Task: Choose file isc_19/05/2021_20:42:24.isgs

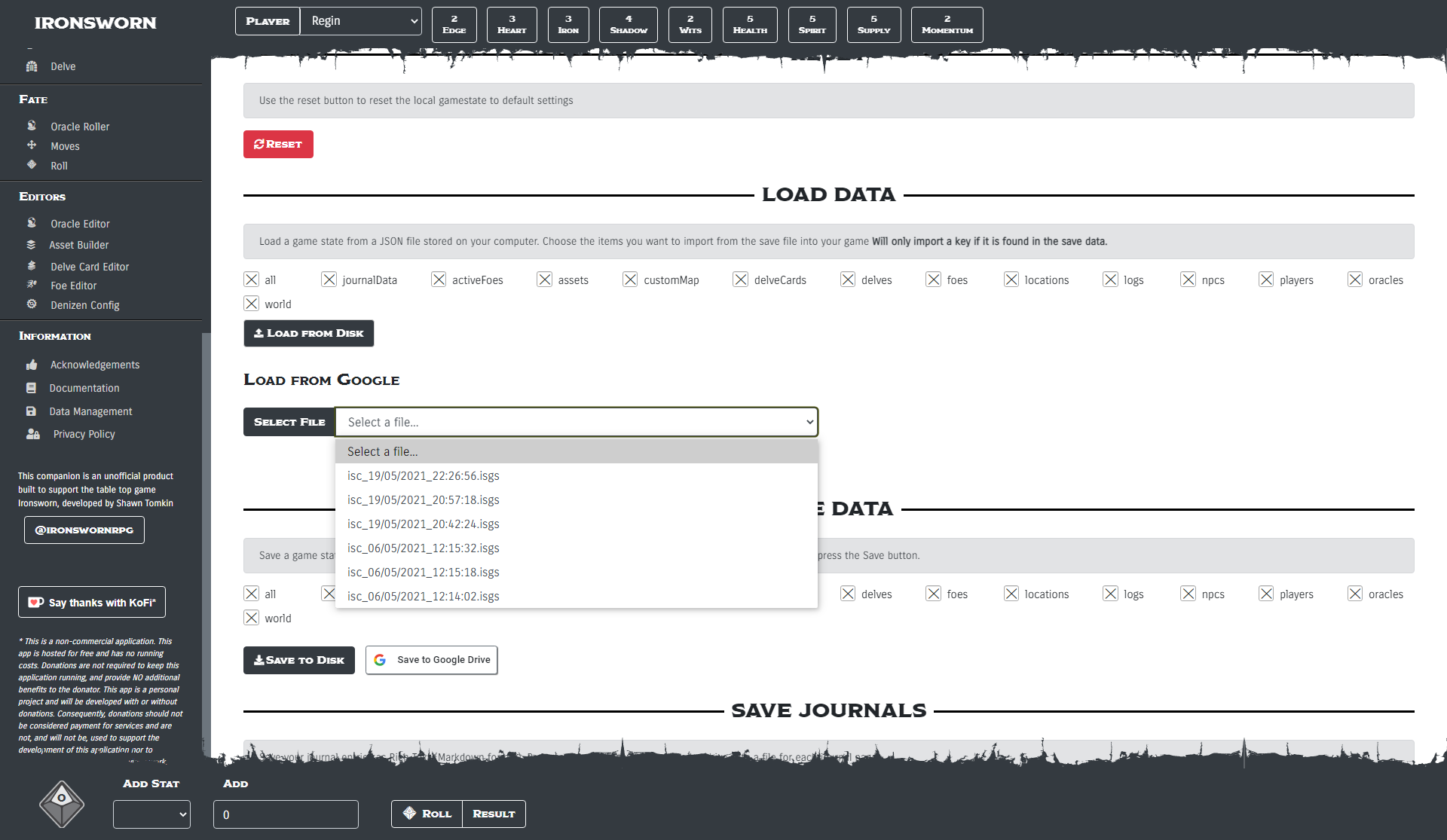Action: click(577, 524)
